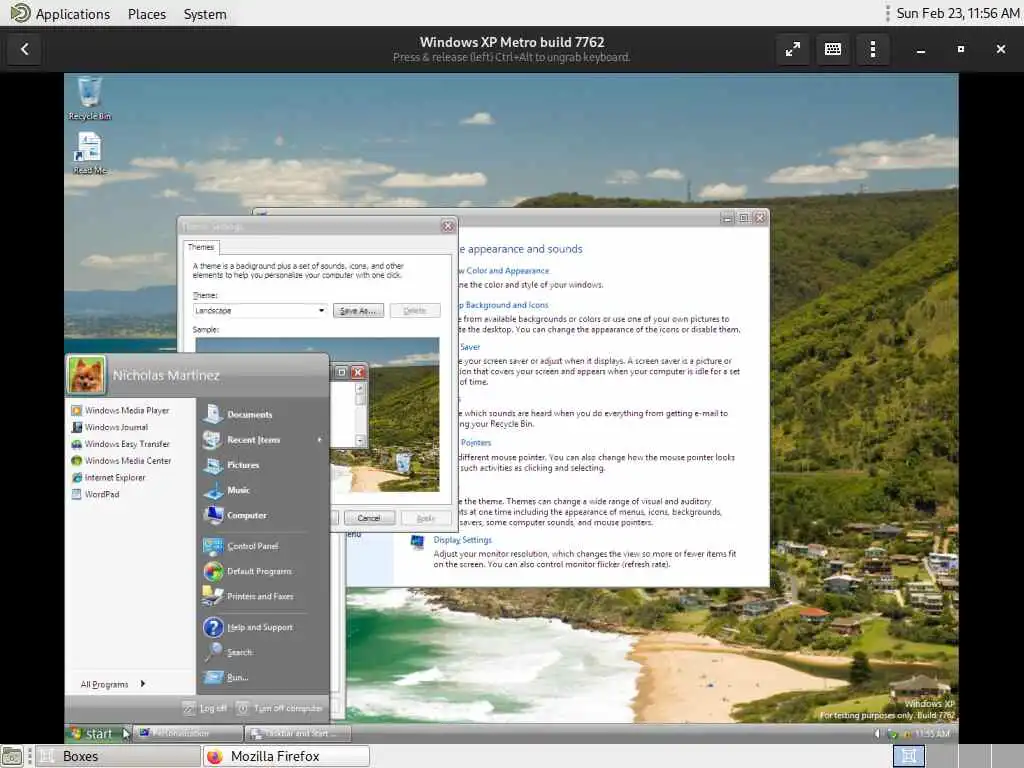Open Computer from the Start menu
Image resolution: width=1024 pixels, height=768 pixels.
coord(235,515)
